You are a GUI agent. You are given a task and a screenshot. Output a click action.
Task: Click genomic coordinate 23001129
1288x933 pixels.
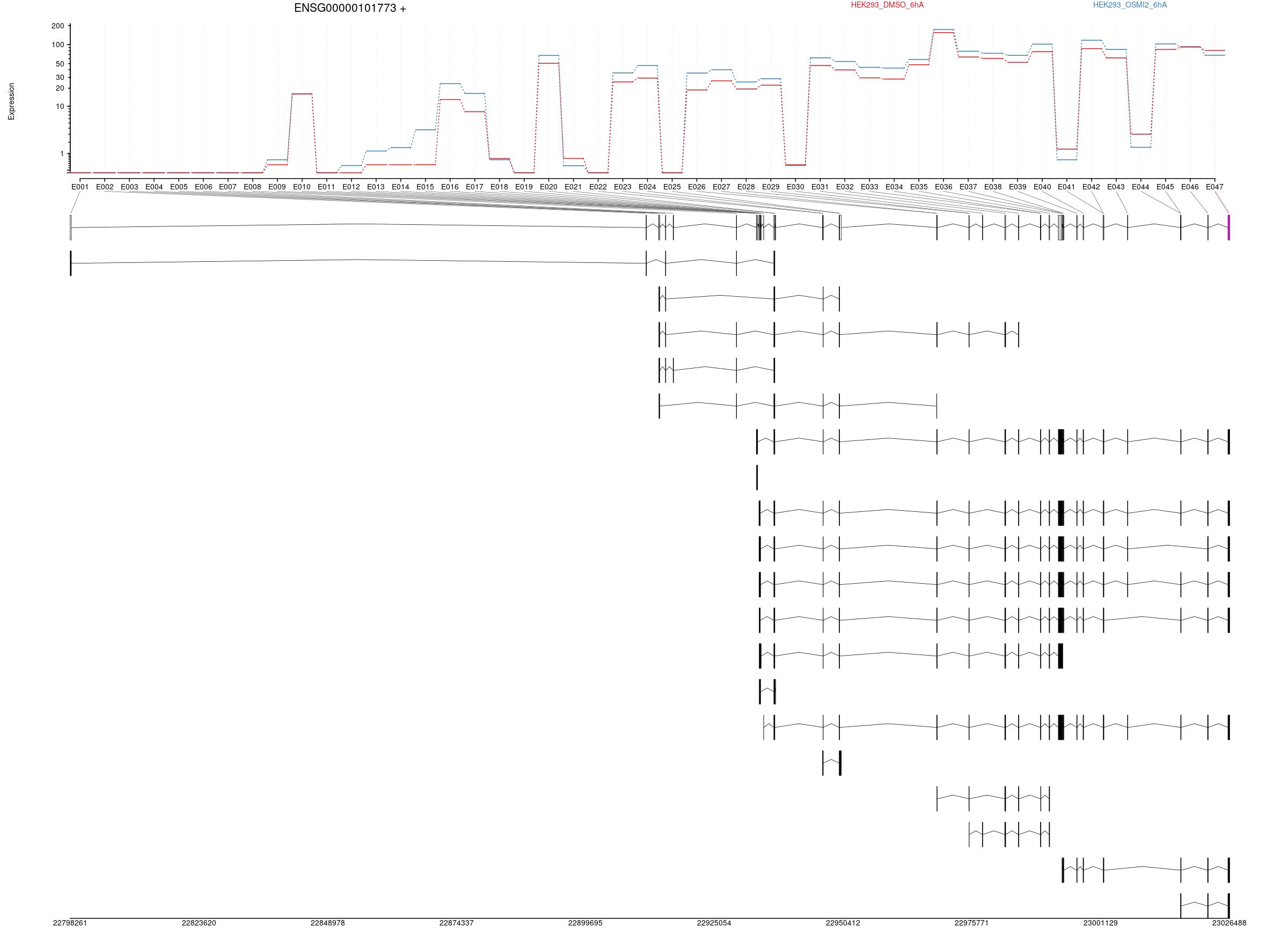[x=1101, y=923]
